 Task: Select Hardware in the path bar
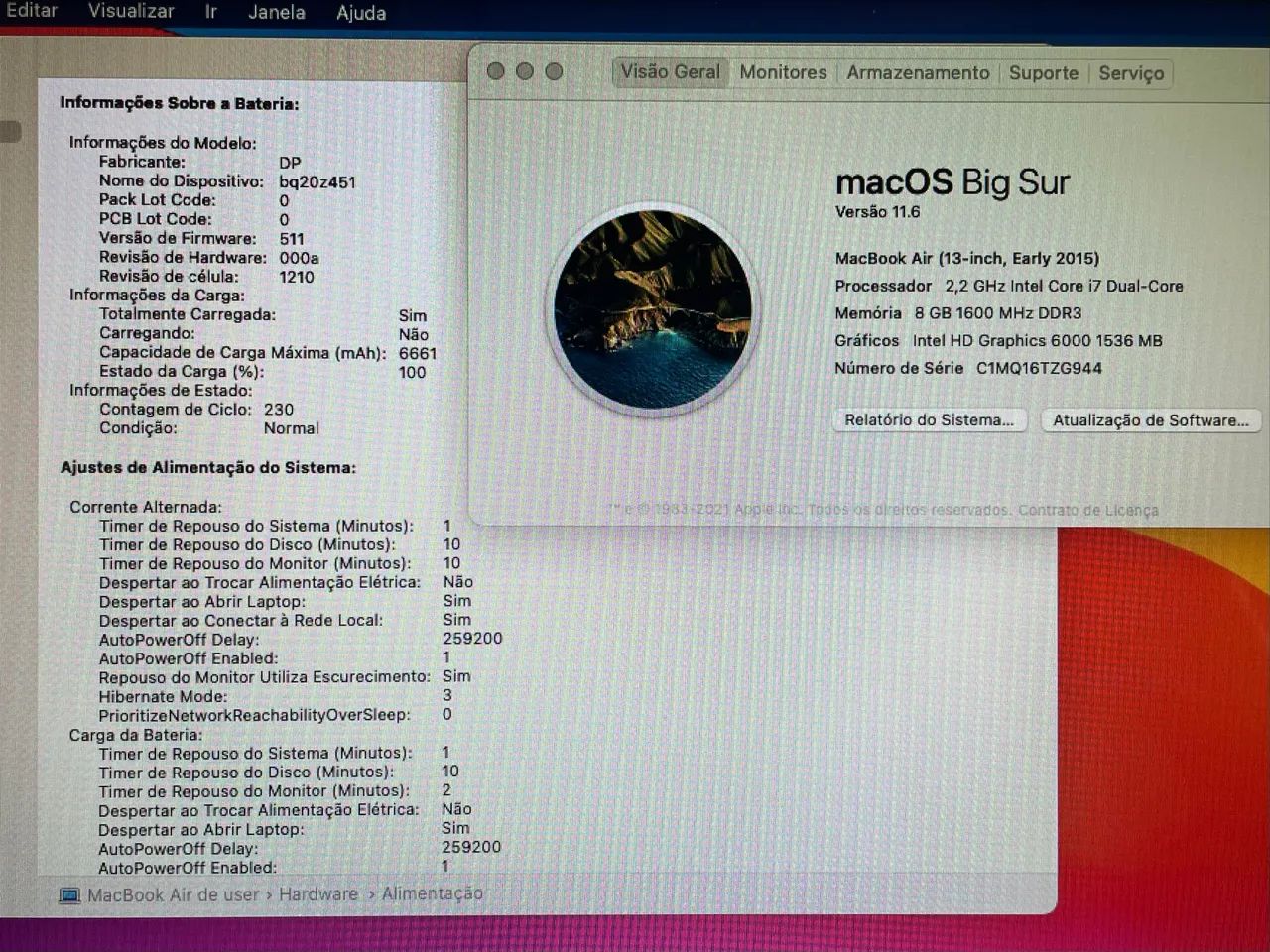(317, 894)
